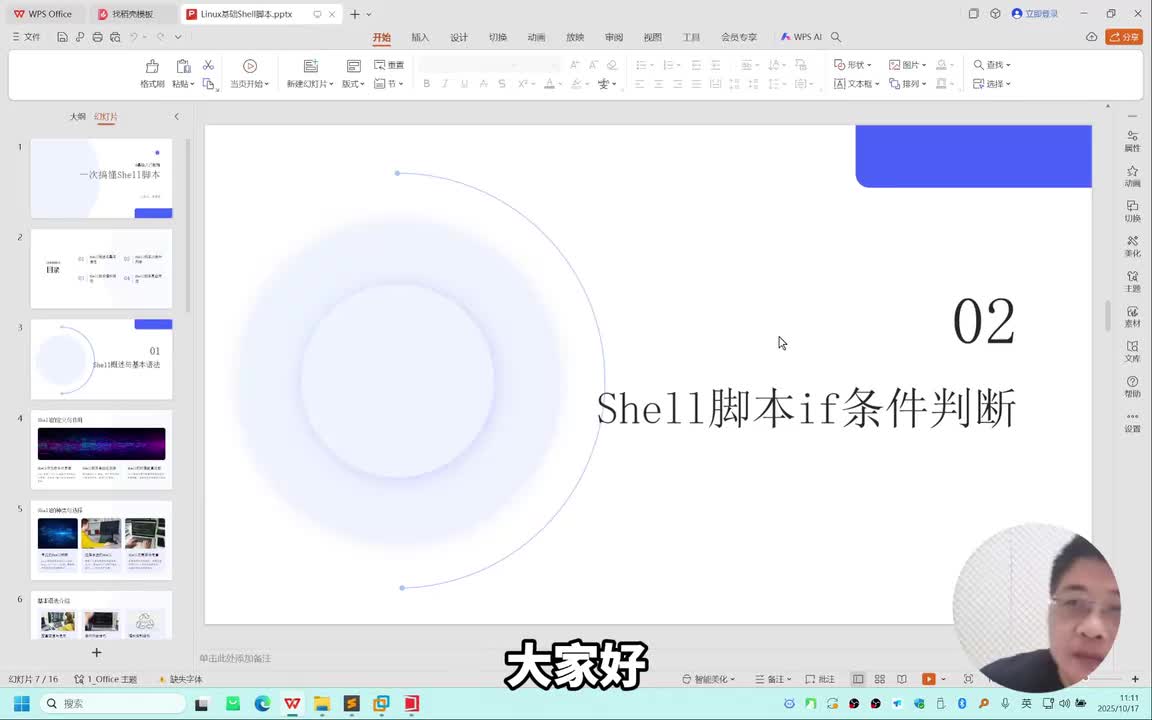
Task: Click the Print icon in quick access toolbar
Action: coord(97,37)
